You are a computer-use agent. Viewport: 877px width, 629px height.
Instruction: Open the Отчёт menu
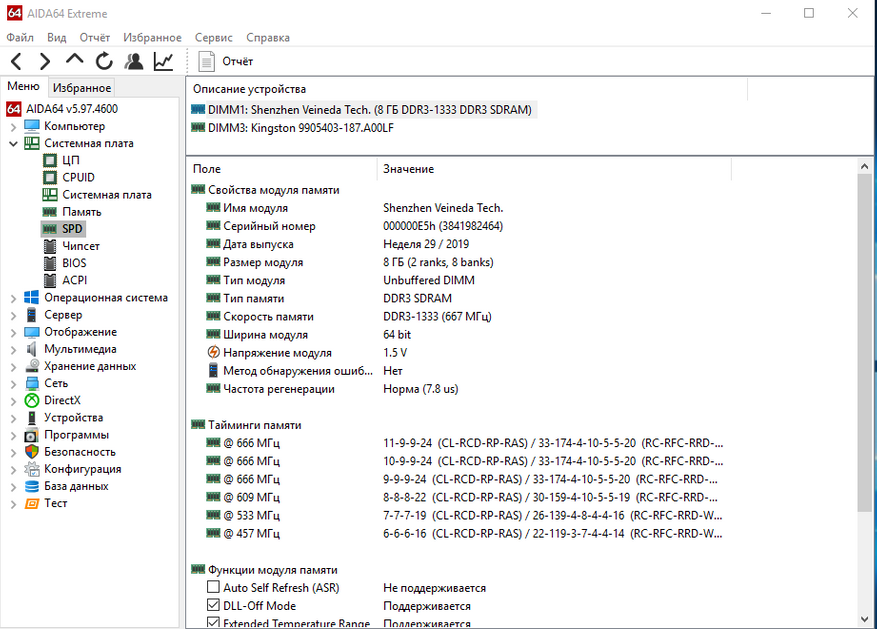pos(95,37)
